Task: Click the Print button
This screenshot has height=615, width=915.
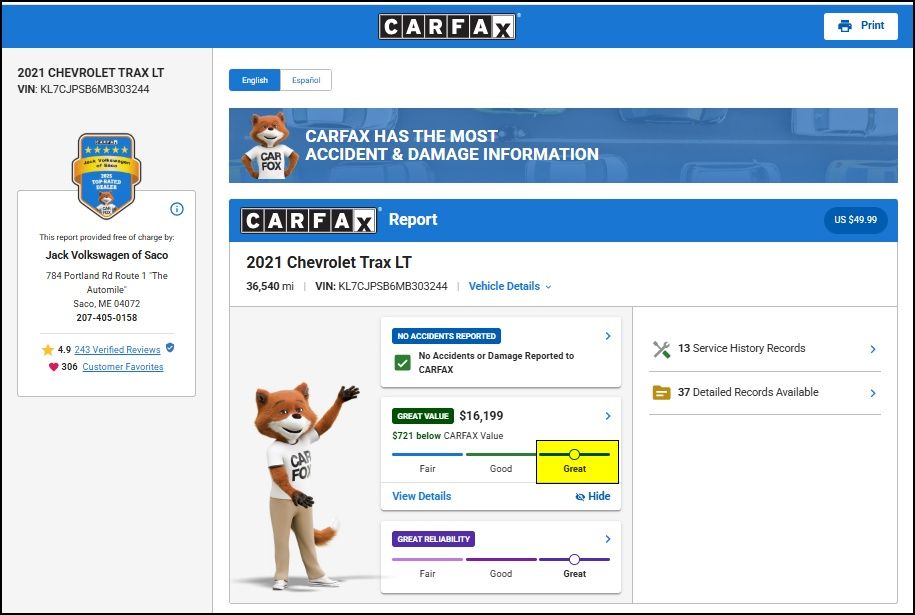Action: 861,26
